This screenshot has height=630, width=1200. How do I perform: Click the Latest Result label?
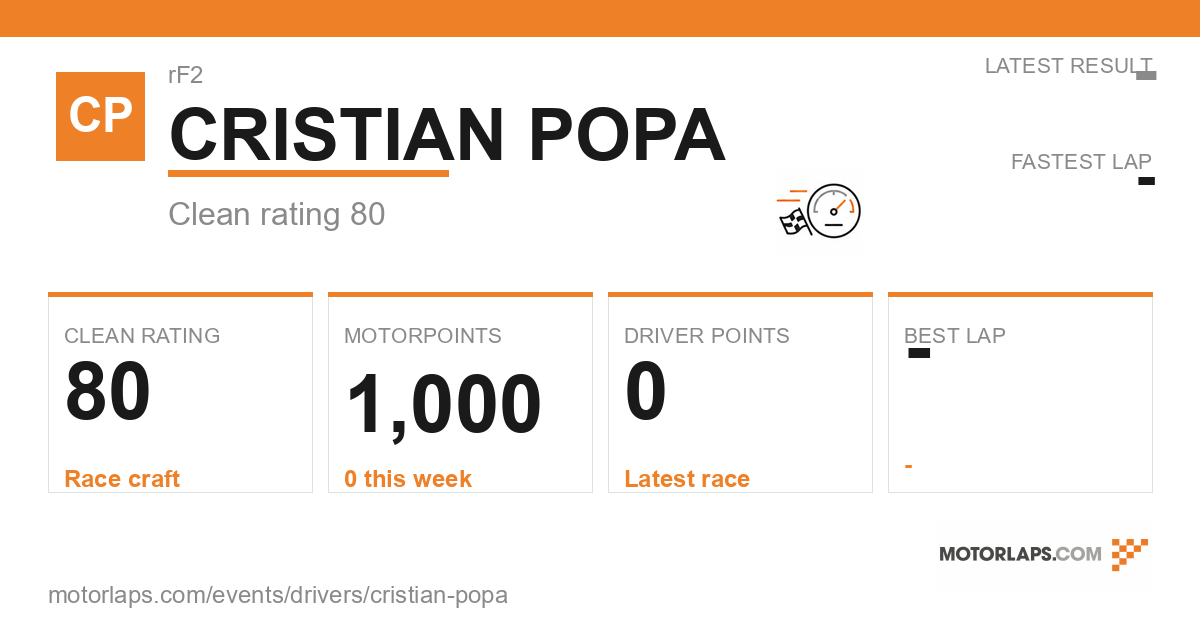[1068, 66]
